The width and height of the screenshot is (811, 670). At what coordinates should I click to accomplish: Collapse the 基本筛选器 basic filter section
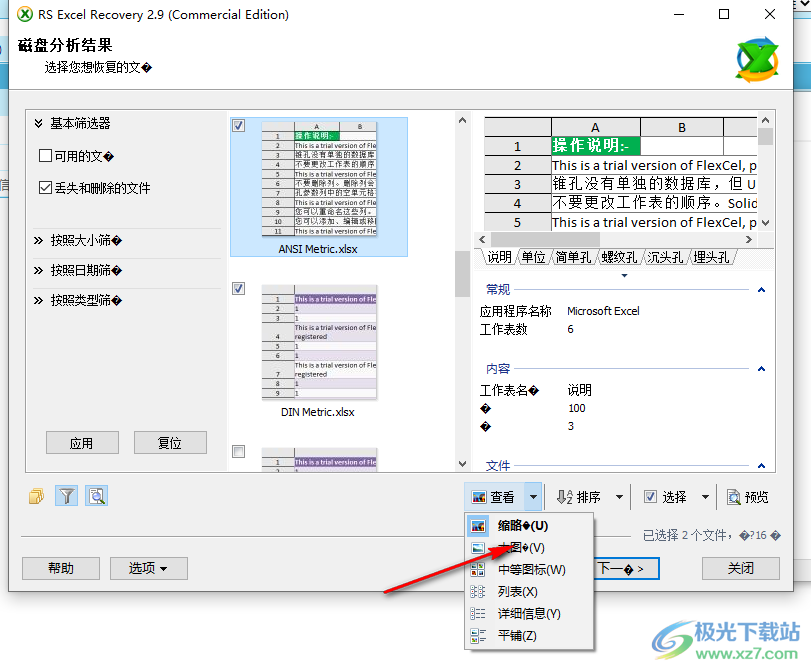tap(38, 123)
